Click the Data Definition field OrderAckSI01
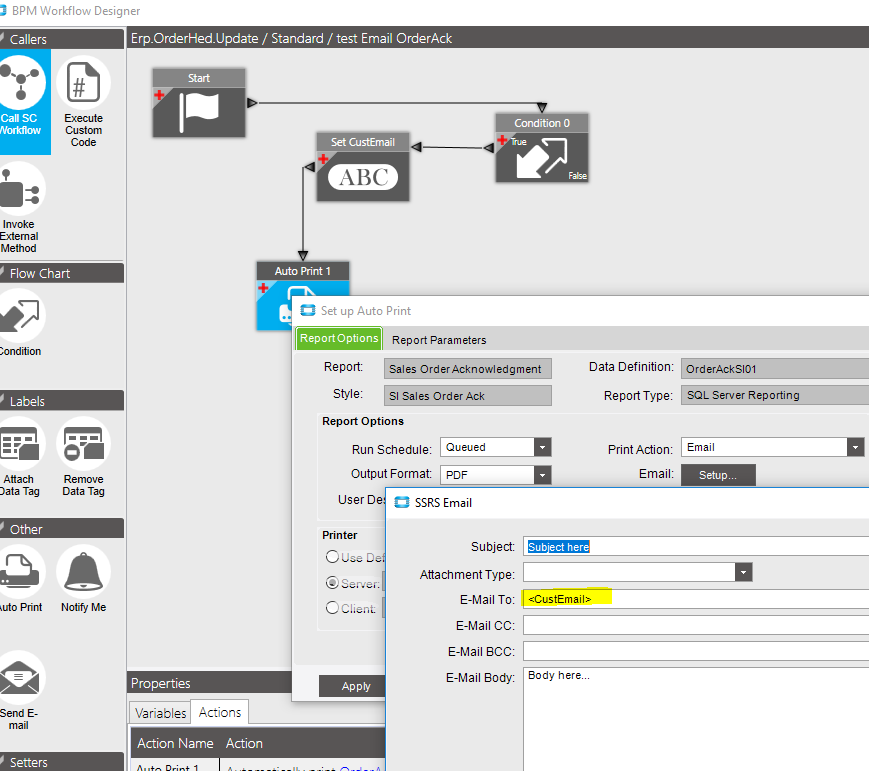This screenshot has width=869, height=771. [775, 369]
